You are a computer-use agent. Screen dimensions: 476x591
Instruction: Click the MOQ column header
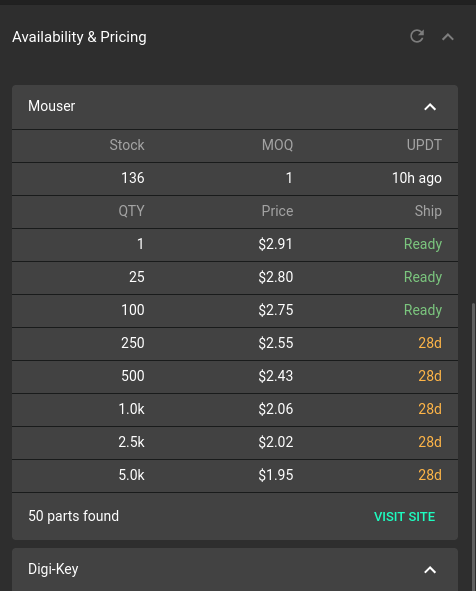point(277,145)
